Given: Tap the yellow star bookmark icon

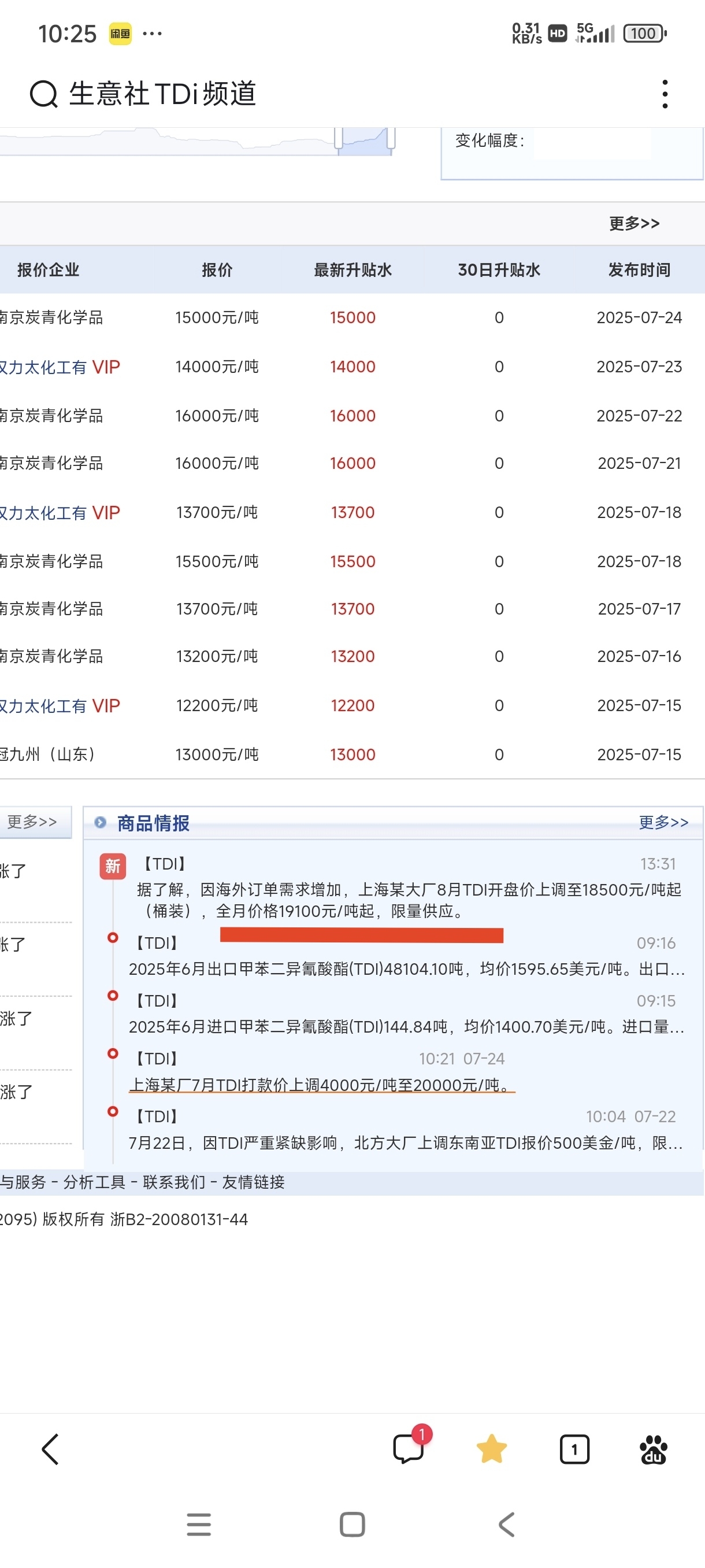Looking at the screenshot, I should tap(492, 1449).
